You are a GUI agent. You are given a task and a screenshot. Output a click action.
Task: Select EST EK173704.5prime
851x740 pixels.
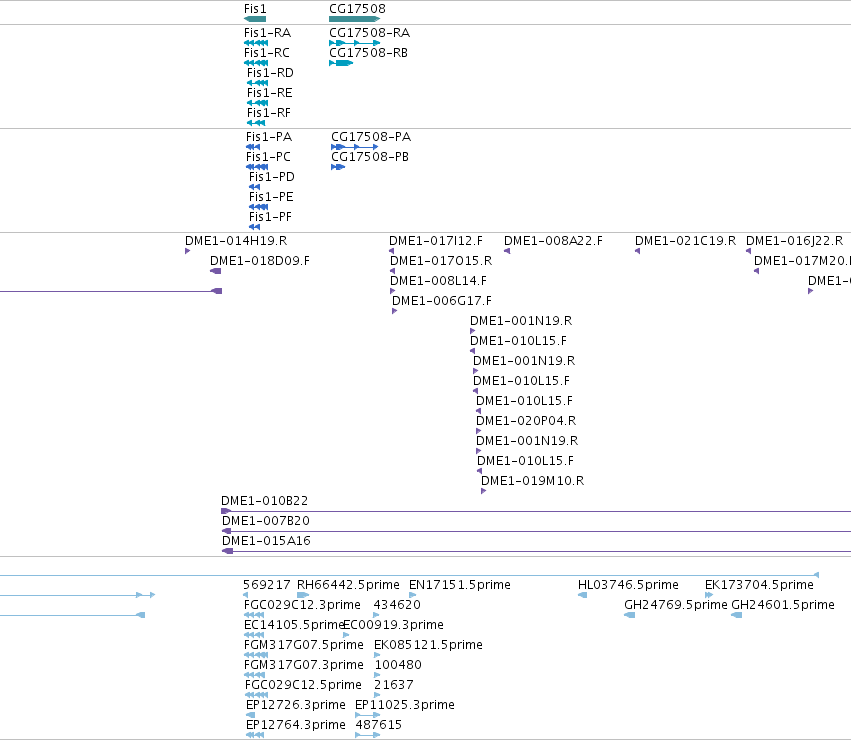(x=759, y=585)
